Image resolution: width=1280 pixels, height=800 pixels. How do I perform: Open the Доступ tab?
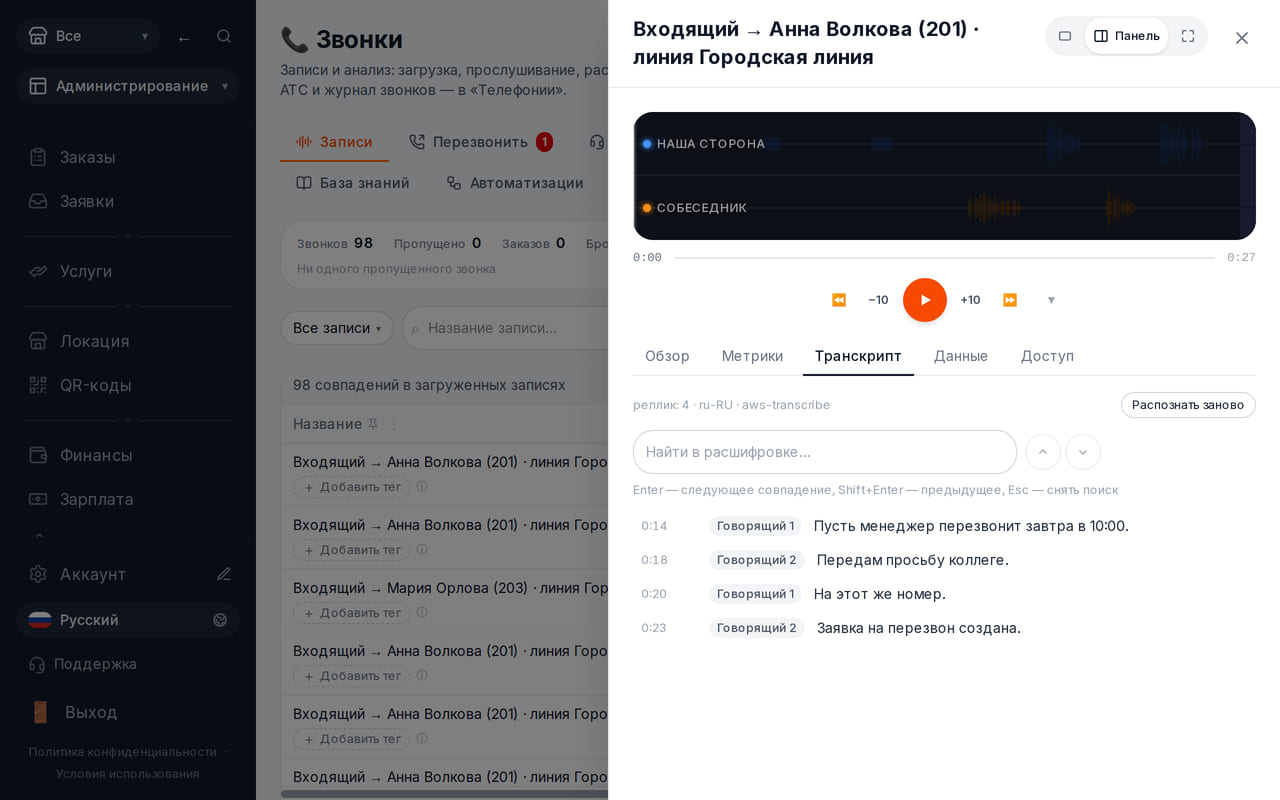pyautogui.click(x=1047, y=356)
